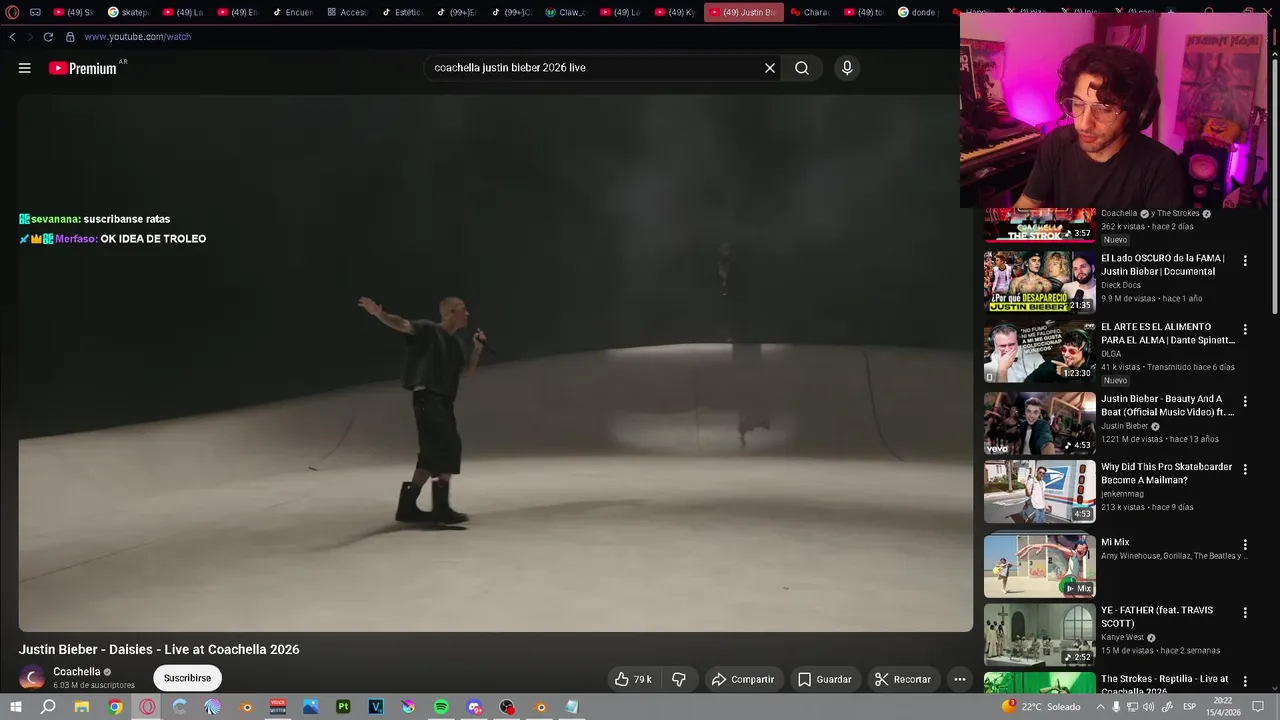Start voice search with the microphone
Image resolution: width=1280 pixels, height=720 pixels.
(847, 68)
